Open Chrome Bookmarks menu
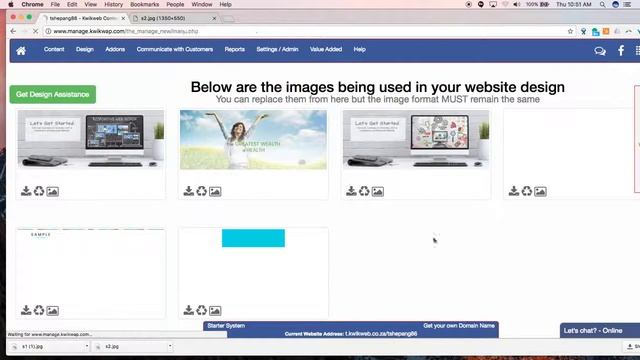 144,4
